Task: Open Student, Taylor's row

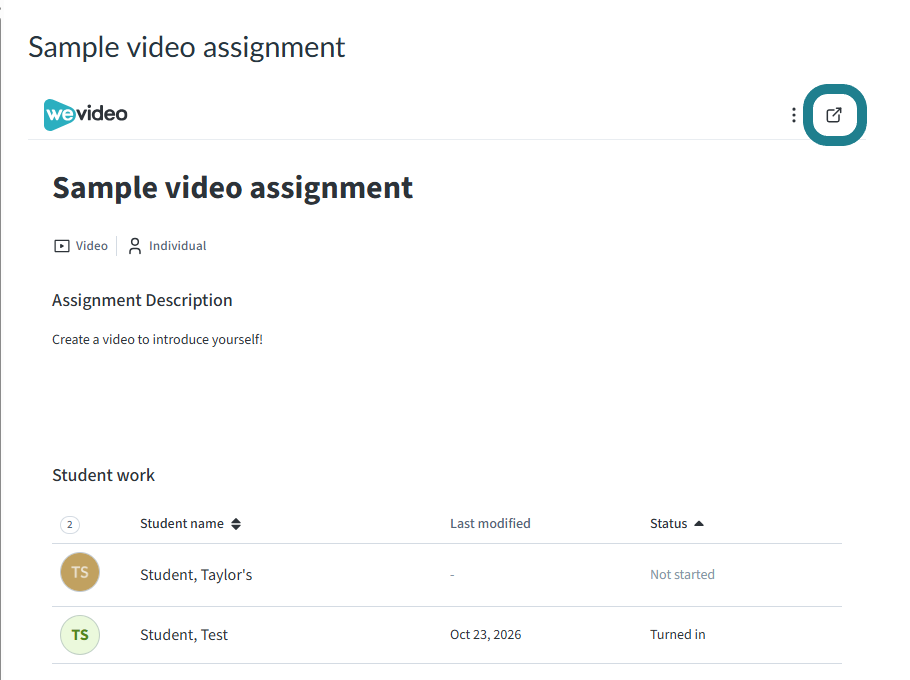Action: pyautogui.click(x=447, y=575)
